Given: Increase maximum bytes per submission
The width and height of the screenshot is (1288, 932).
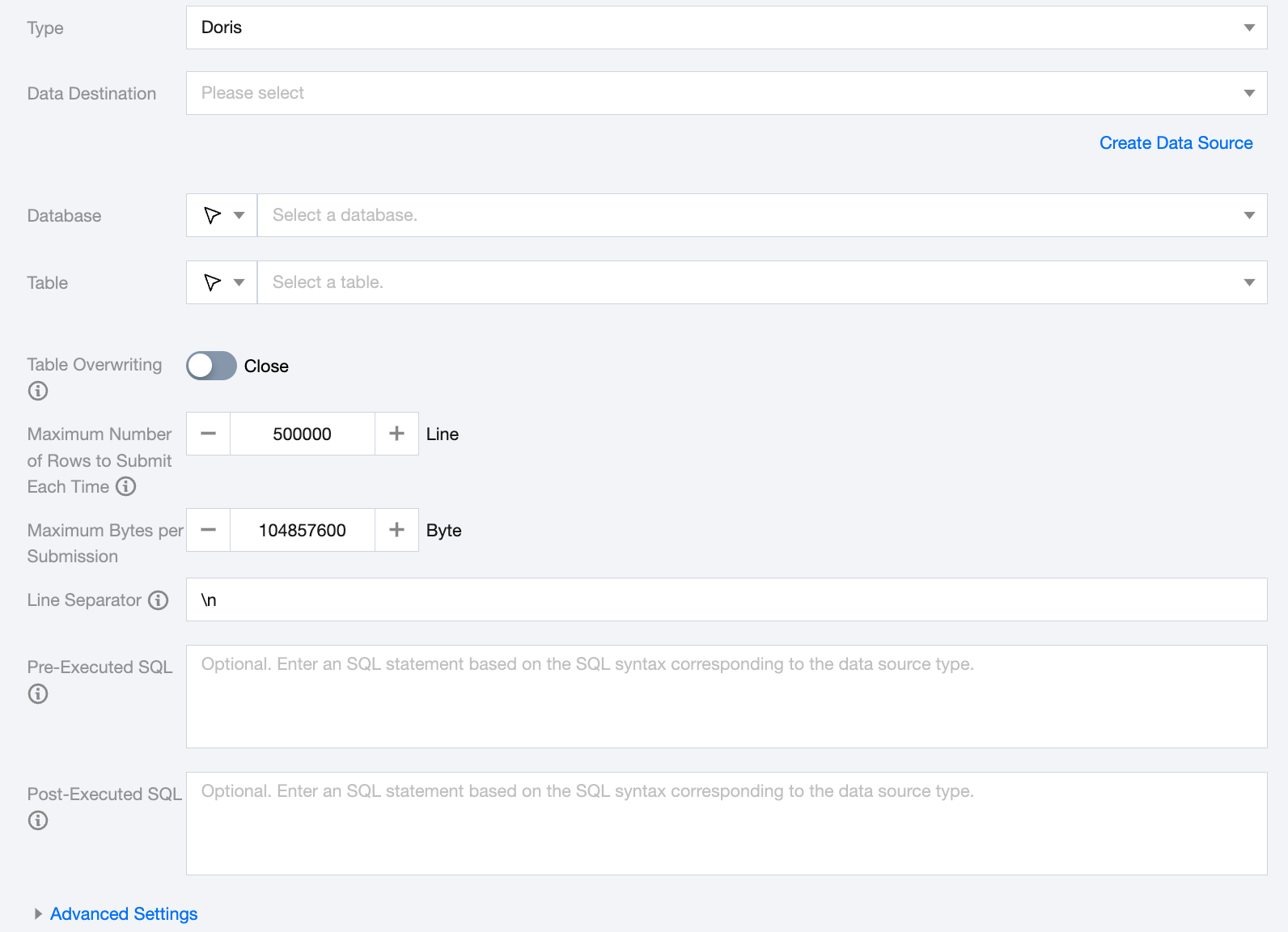Looking at the screenshot, I should click(396, 530).
